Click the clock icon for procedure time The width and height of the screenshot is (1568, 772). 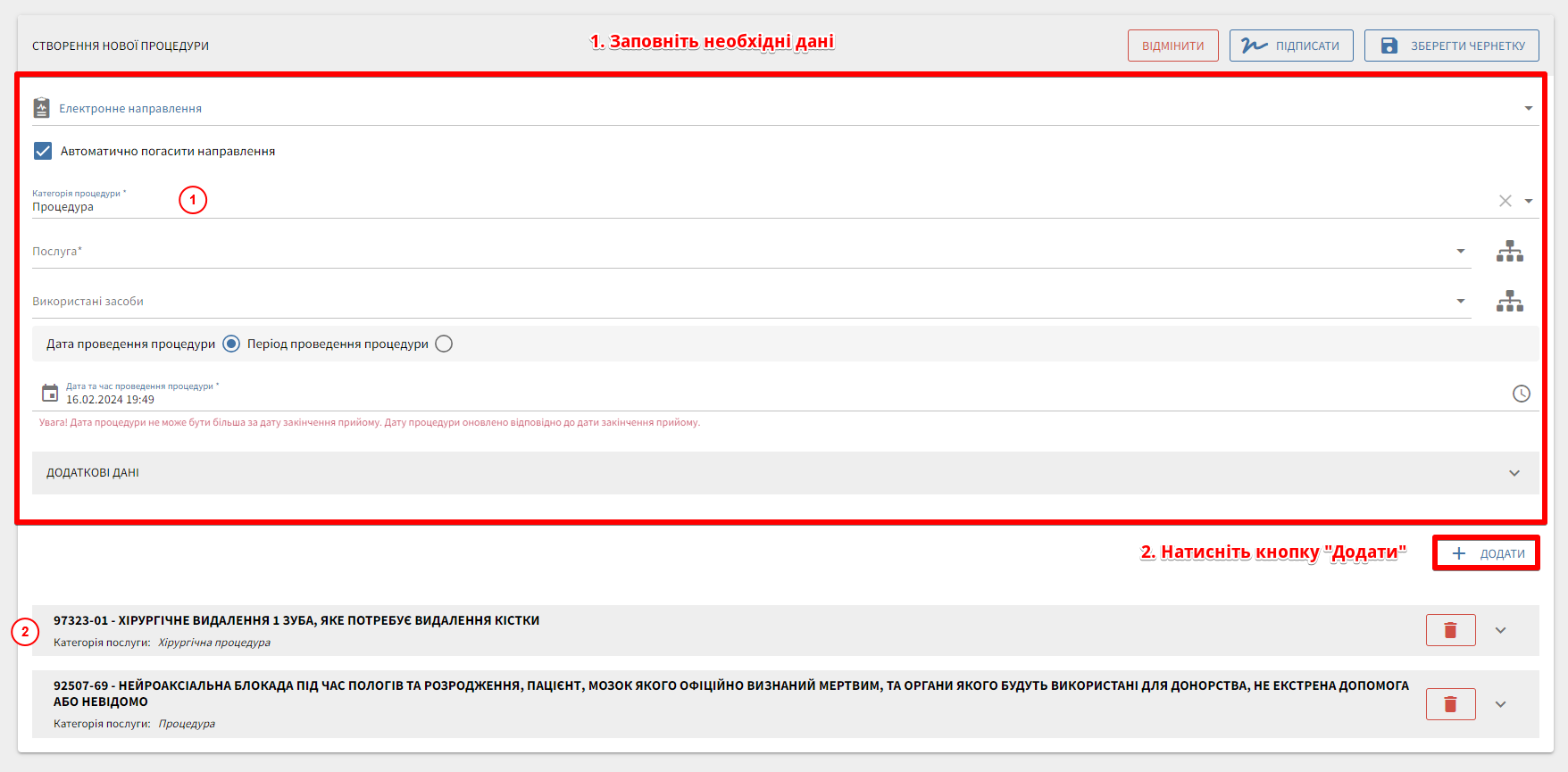(1521, 394)
